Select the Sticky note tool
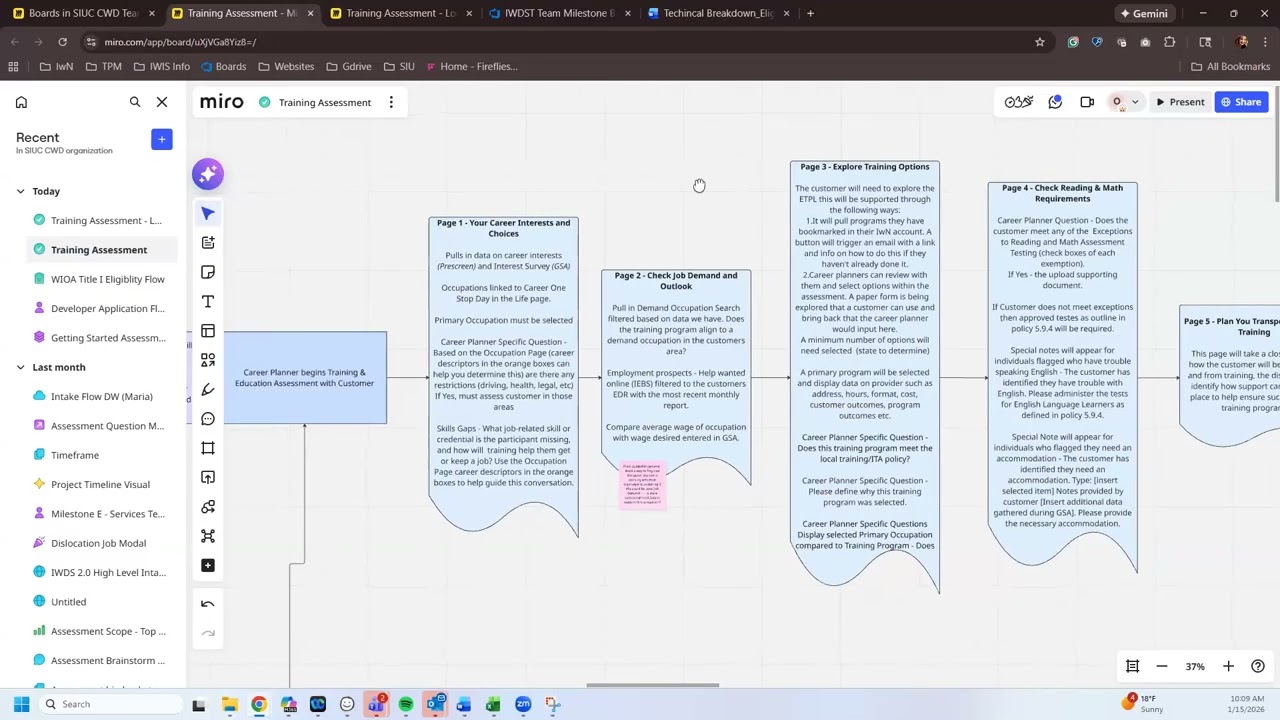 click(x=208, y=272)
